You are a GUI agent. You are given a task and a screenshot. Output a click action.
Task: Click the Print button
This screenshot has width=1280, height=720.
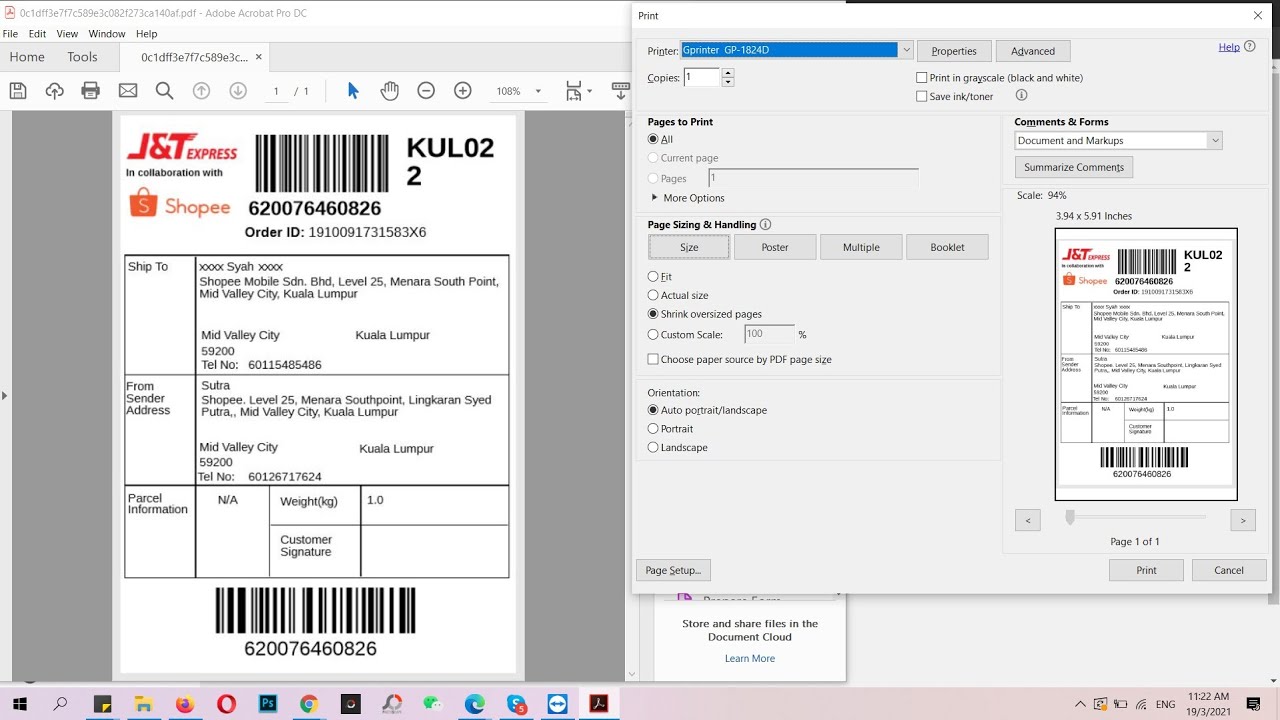coord(1146,570)
